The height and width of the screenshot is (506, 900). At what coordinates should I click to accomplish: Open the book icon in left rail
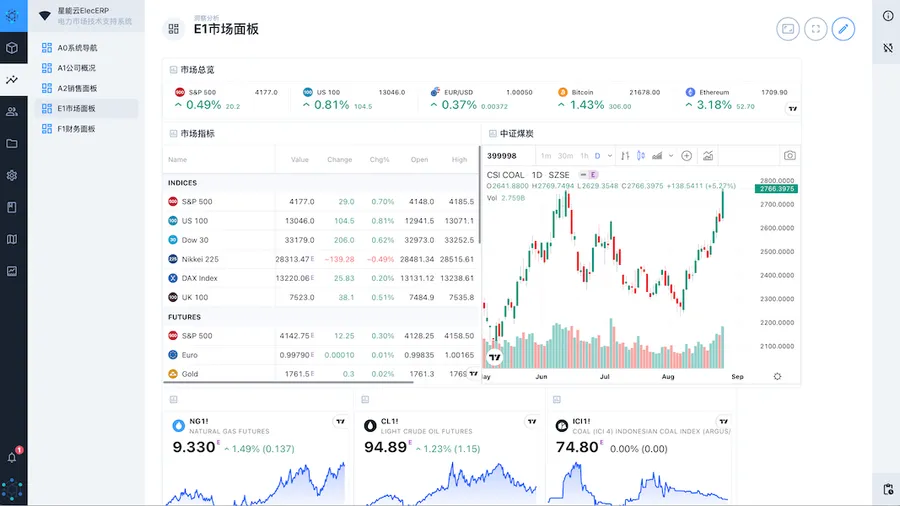click(x=12, y=207)
